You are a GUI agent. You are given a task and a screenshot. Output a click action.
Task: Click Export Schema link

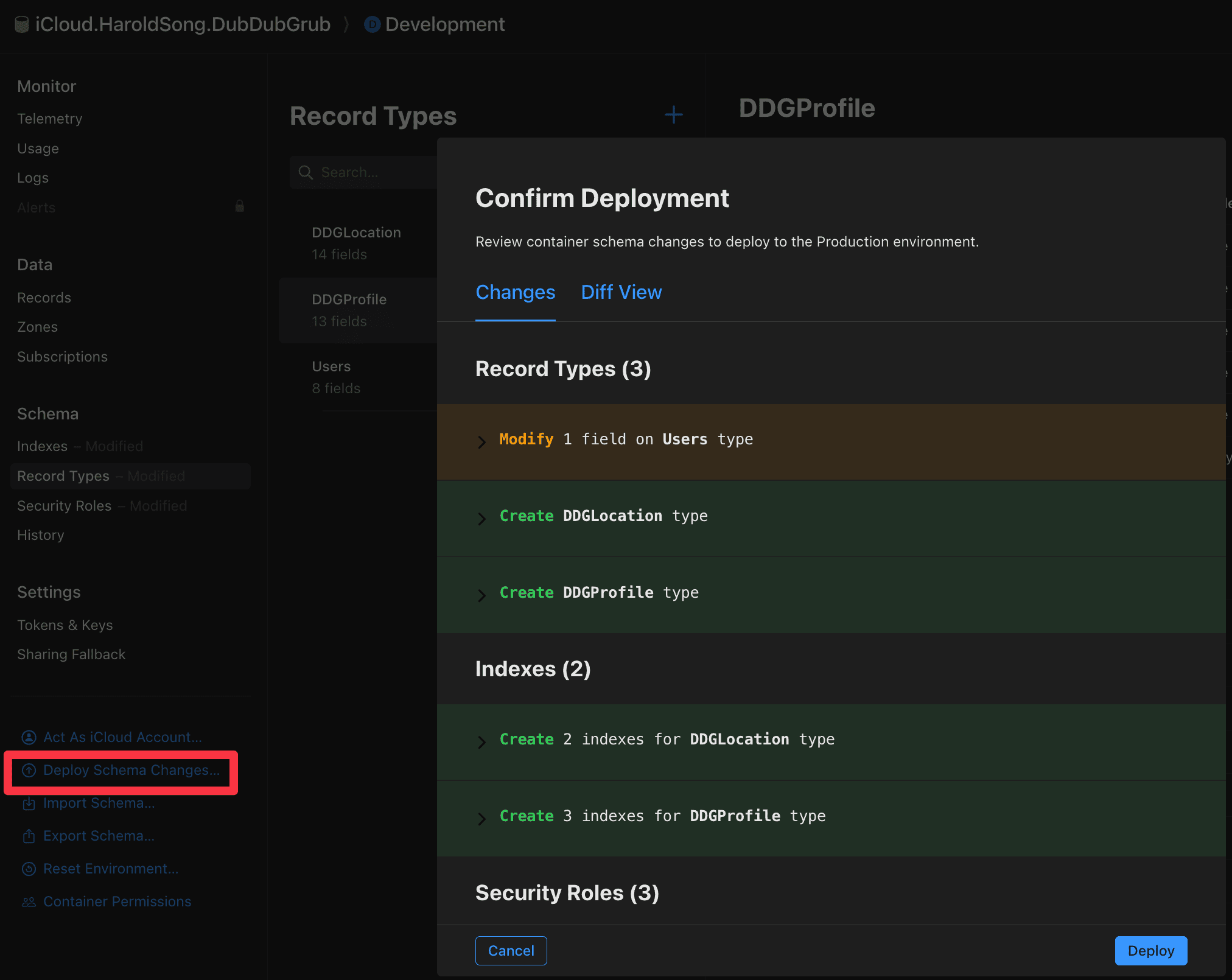[99, 836]
